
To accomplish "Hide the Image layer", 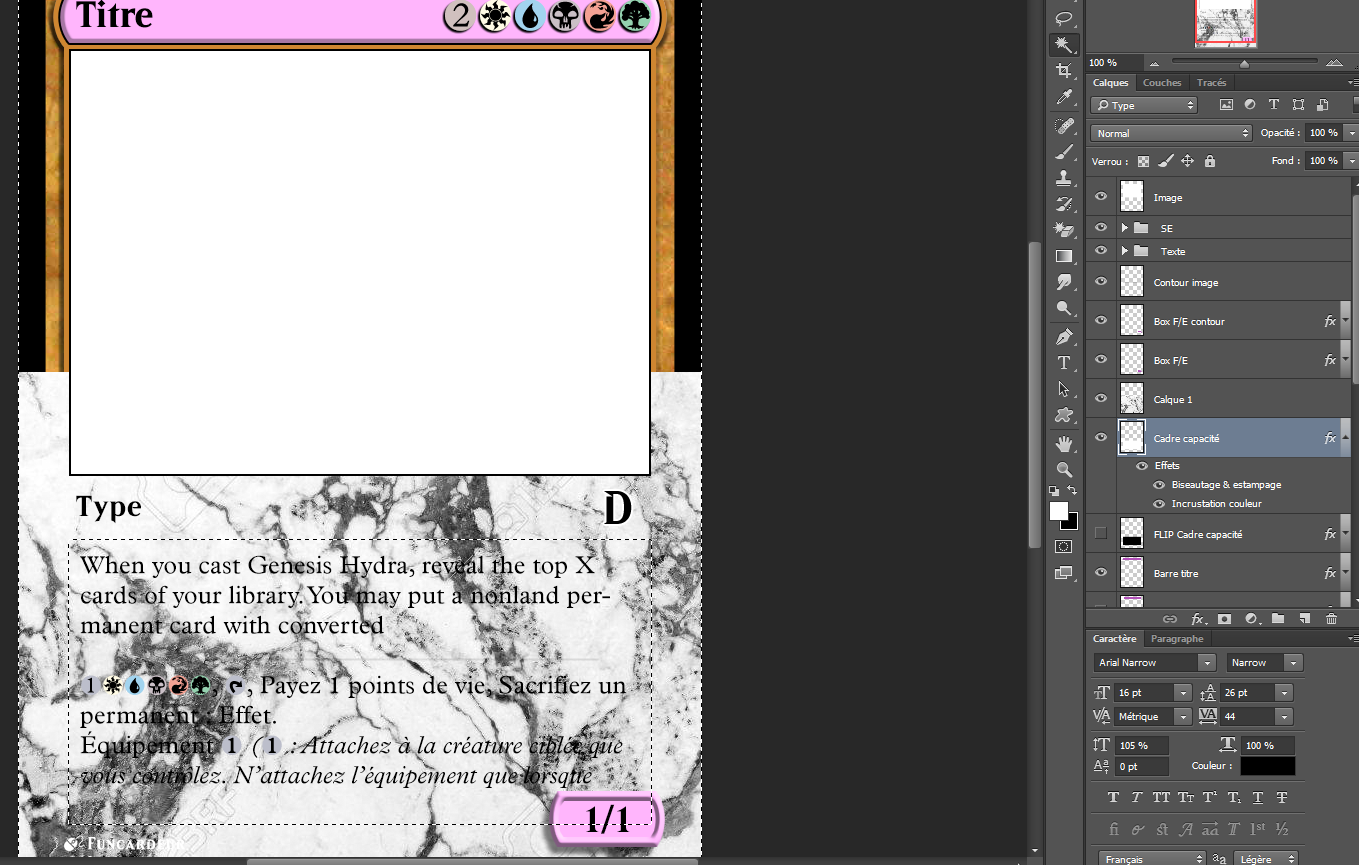I will 1101,197.
